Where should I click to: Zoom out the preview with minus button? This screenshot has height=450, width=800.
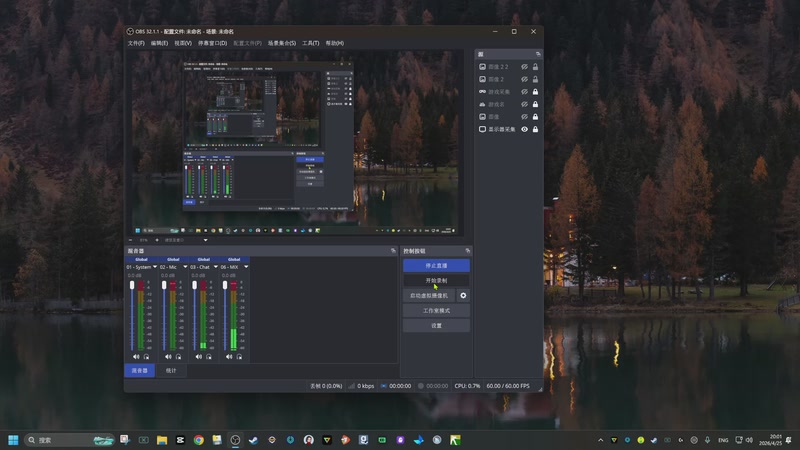pyautogui.click(x=131, y=240)
